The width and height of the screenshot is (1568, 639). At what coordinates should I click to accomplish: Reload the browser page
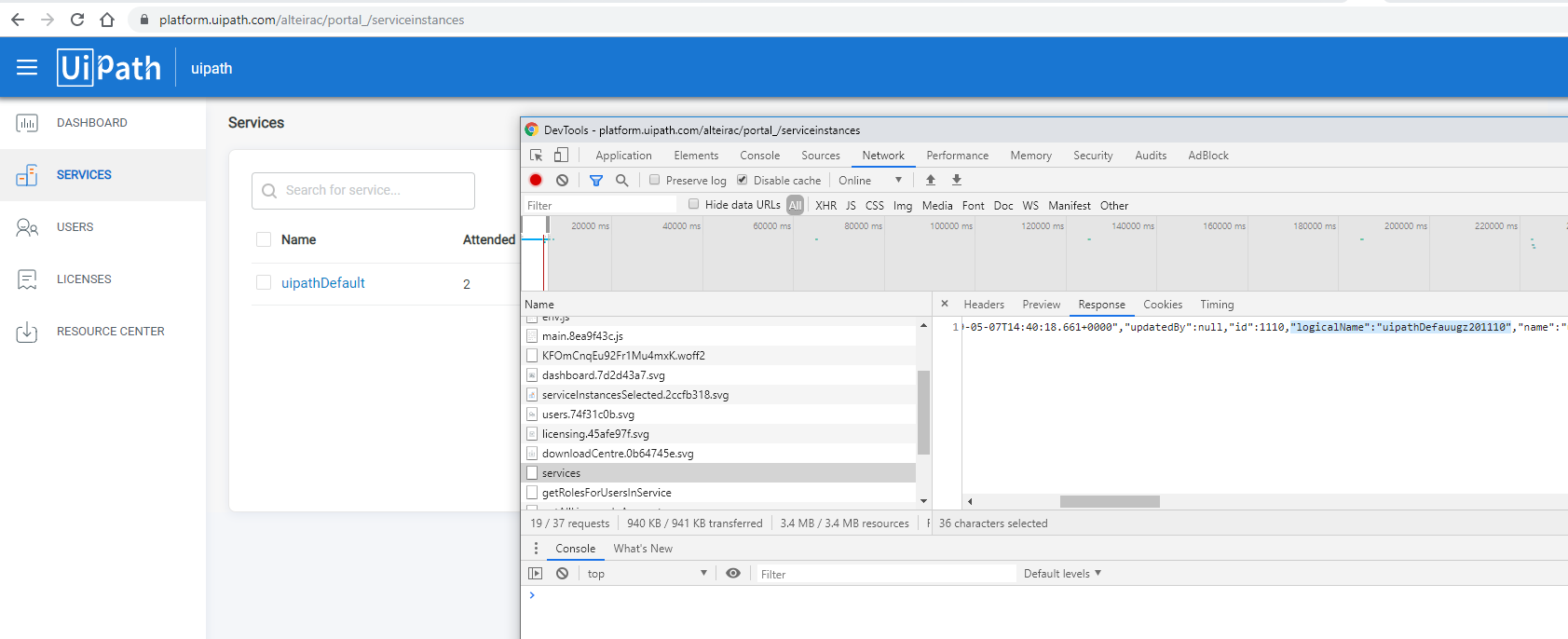[77, 20]
